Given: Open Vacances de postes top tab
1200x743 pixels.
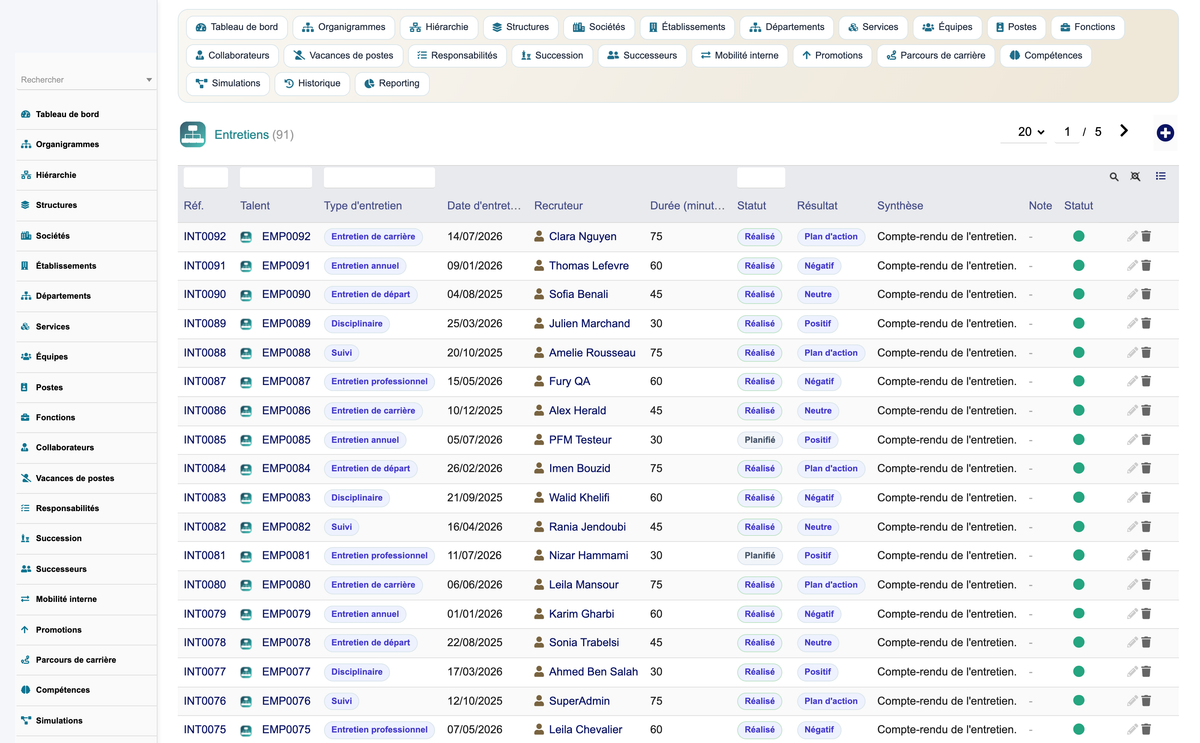Looking at the screenshot, I should (x=344, y=56).
